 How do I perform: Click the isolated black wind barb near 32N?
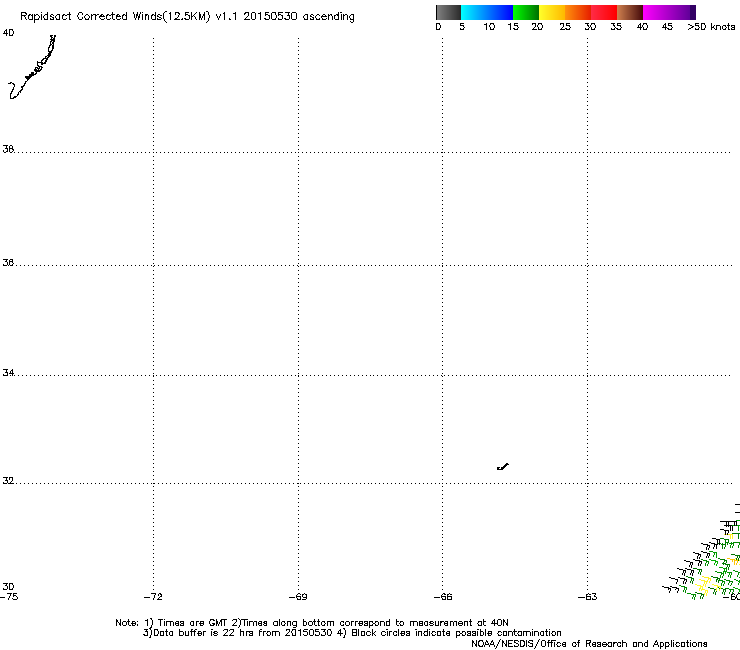[x=503, y=467]
